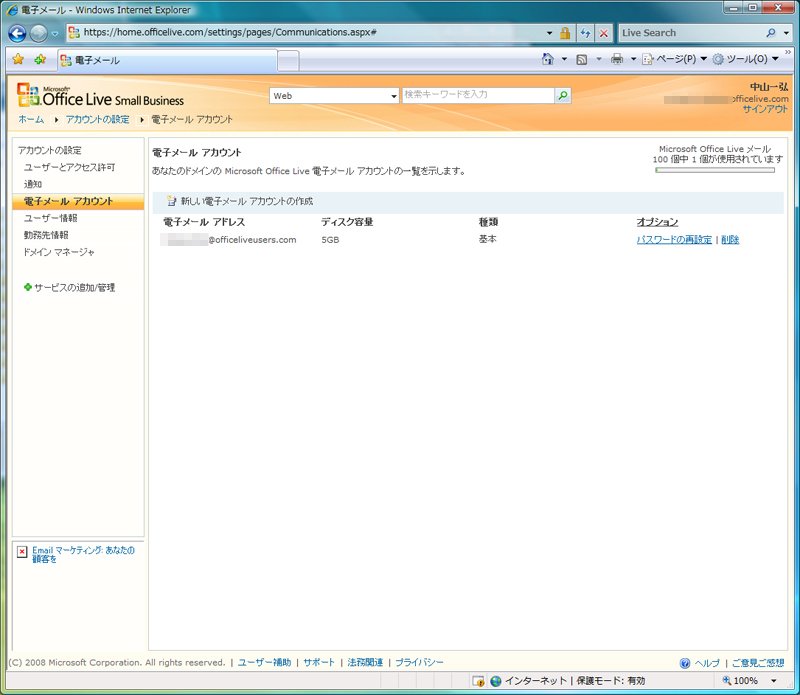The image size is (800, 695).
Task: Click the Internet zone globe icon
Action: coord(495,681)
